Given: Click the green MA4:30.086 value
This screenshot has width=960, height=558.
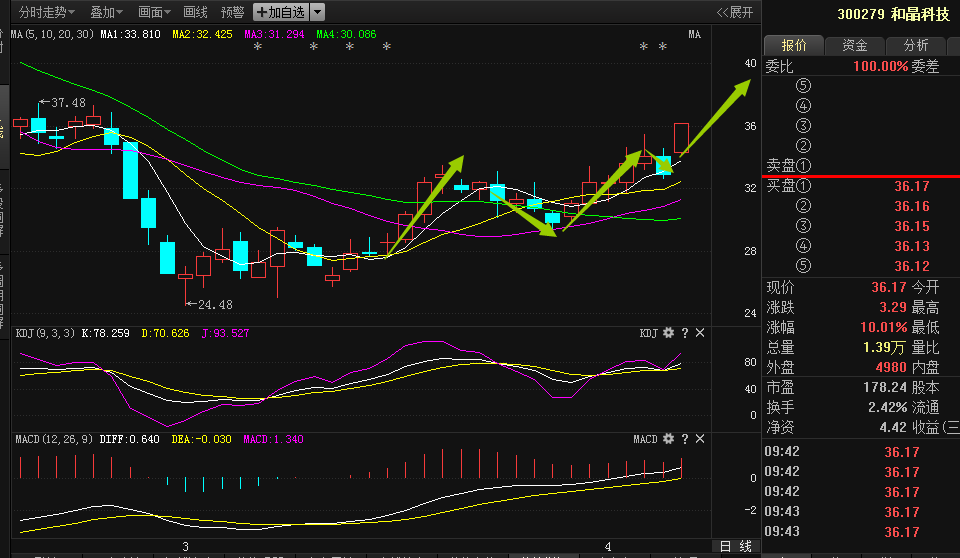Looking at the screenshot, I should point(347,34).
